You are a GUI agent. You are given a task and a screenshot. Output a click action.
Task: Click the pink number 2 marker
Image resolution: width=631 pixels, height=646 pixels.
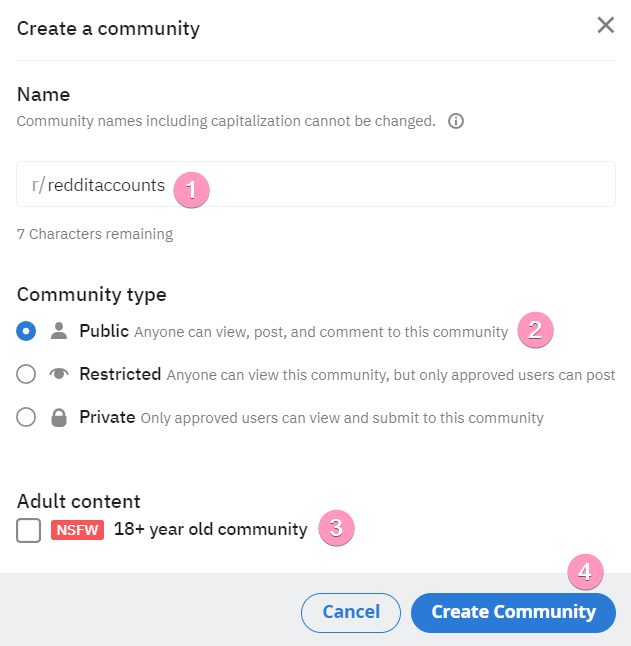point(535,330)
